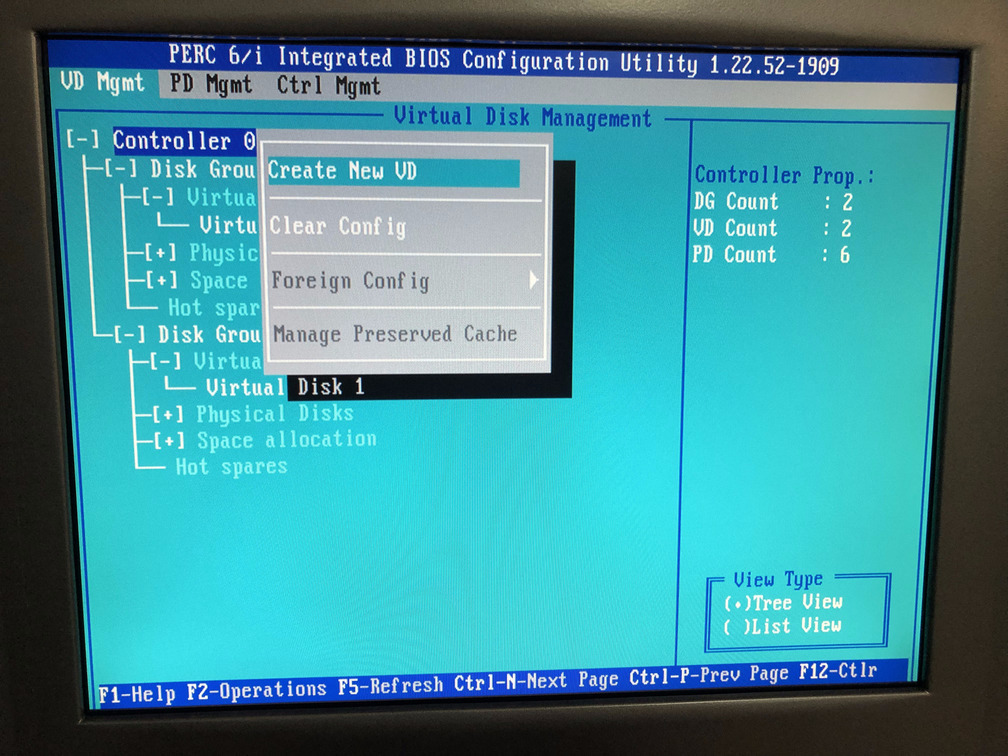This screenshot has width=1008, height=756.
Task: Expand second group's Space allocation node
Action: [x=170, y=441]
